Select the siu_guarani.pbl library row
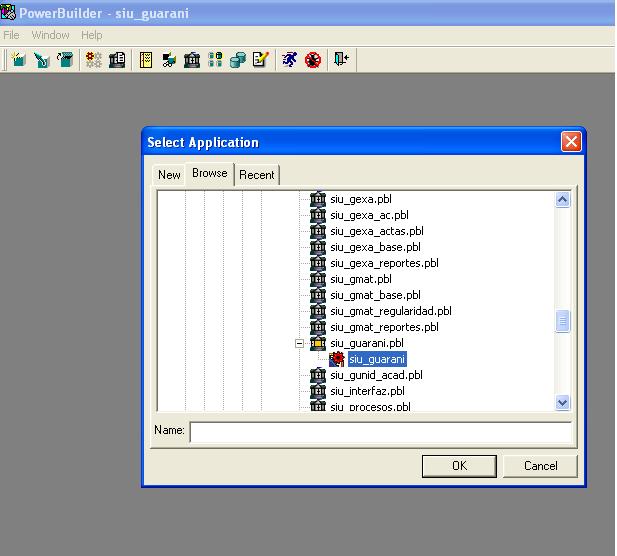Screen dimensions: 617x556 point(367,344)
